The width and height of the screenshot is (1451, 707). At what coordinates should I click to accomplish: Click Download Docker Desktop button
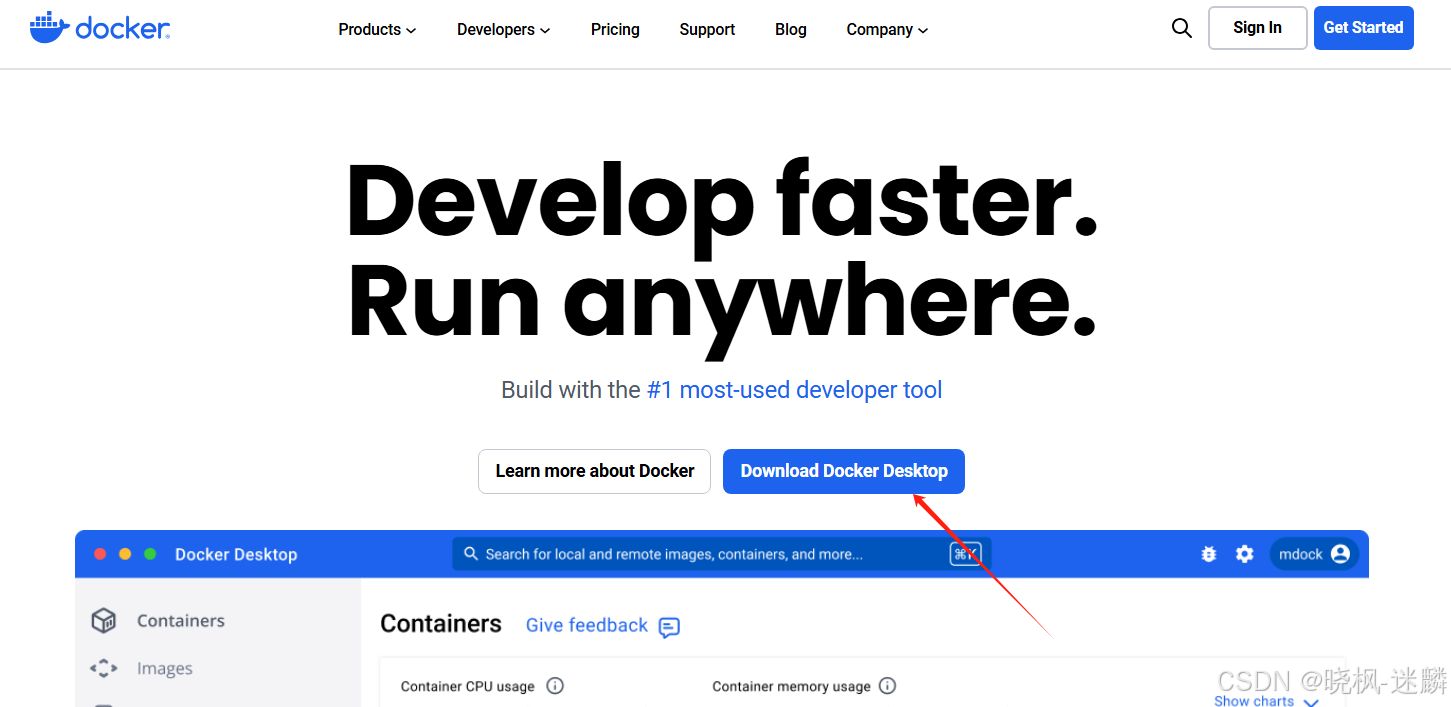844,471
